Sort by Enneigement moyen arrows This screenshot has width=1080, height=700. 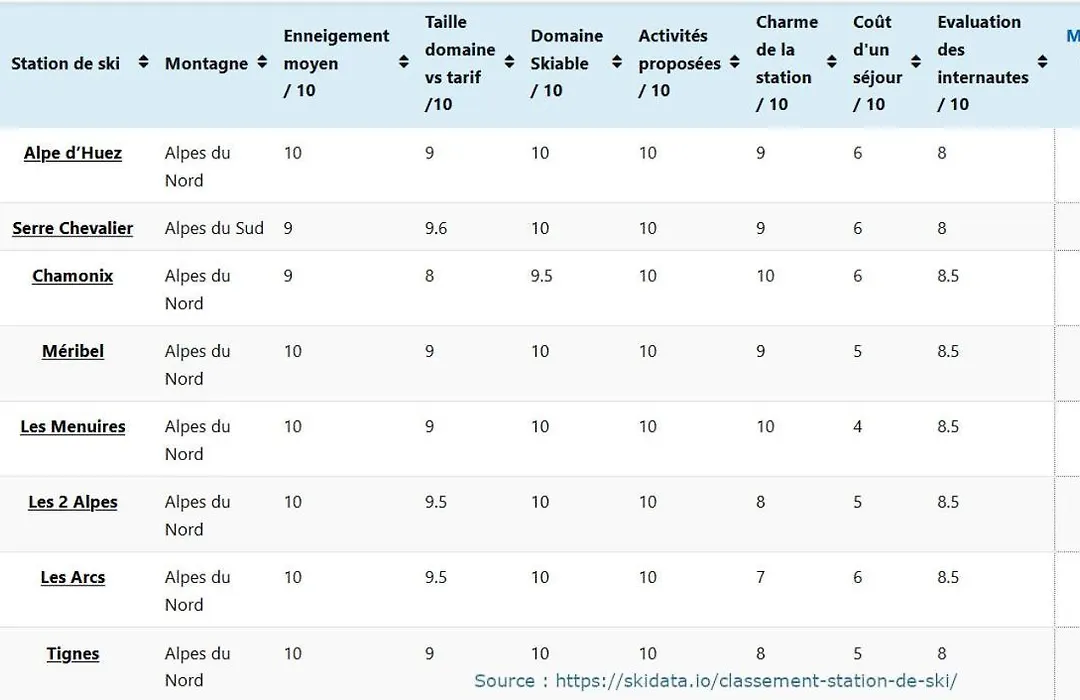[404, 63]
